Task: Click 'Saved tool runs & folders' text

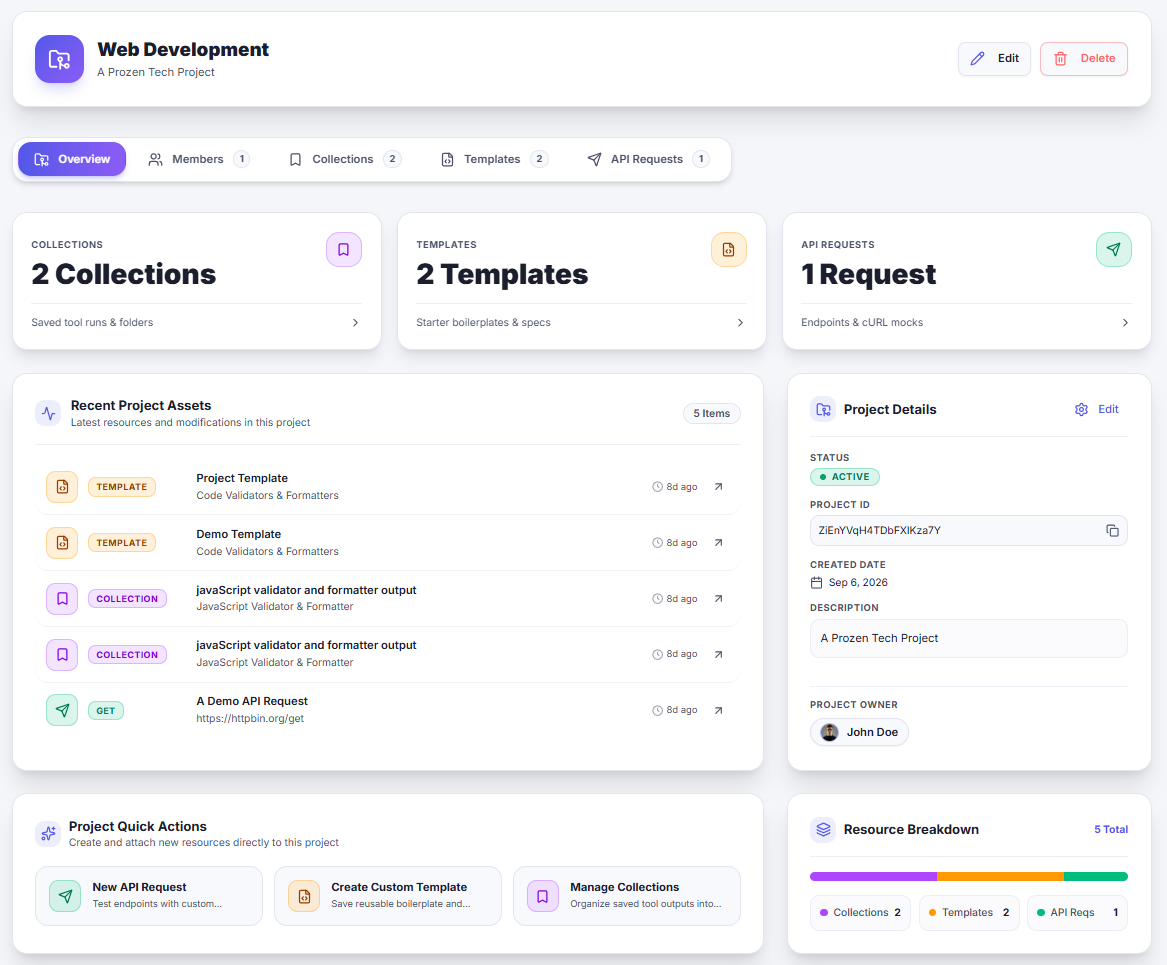Action: point(92,322)
